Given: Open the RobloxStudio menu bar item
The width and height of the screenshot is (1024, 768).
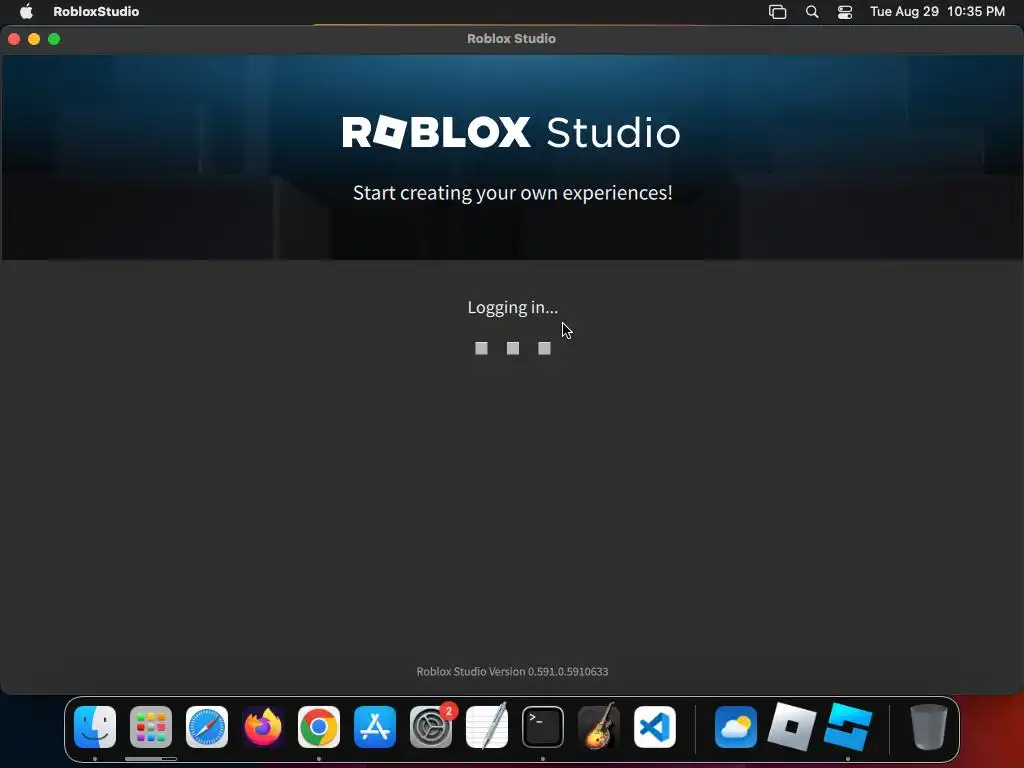Looking at the screenshot, I should tap(96, 11).
